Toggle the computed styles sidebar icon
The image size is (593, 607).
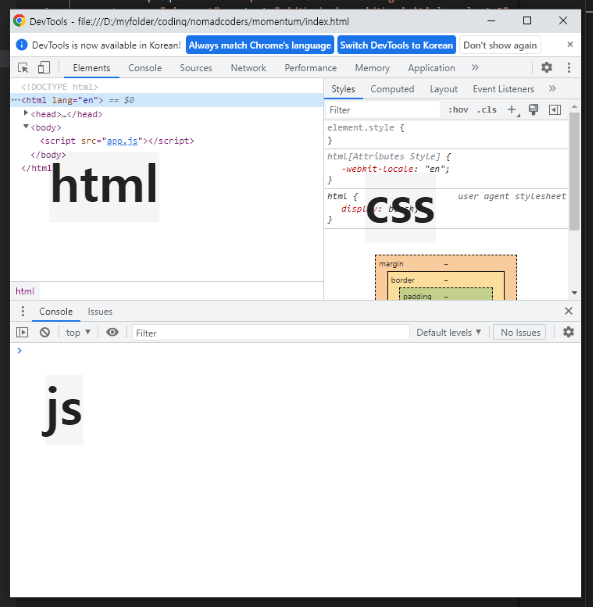pyautogui.click(x=555, y=110)
